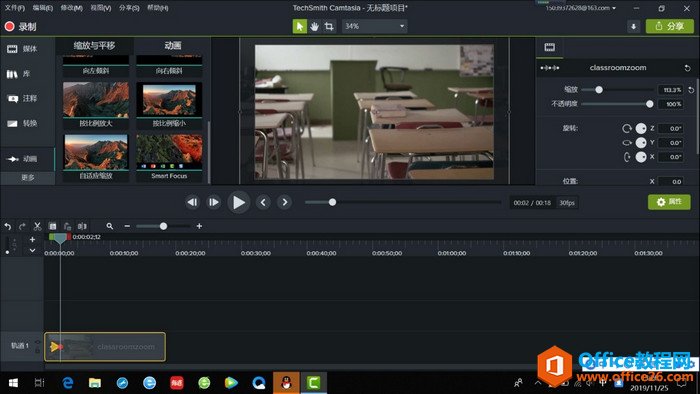This screenshot has height=394, width=700.
Task: Click the download arrow icon
Action: [x=633, y=27]
